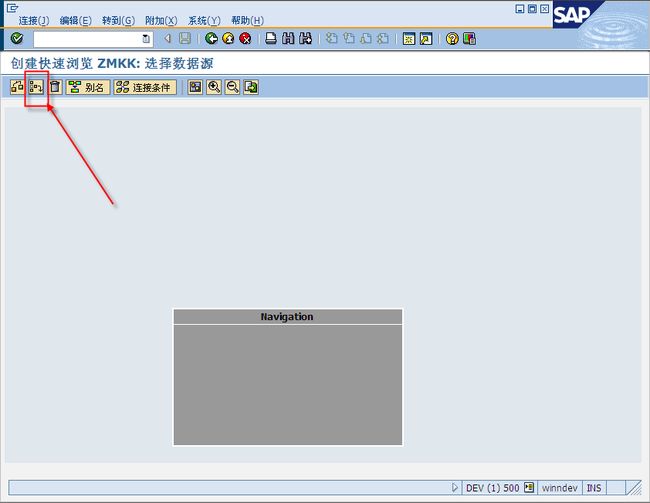Click the SAP logo

572,15
